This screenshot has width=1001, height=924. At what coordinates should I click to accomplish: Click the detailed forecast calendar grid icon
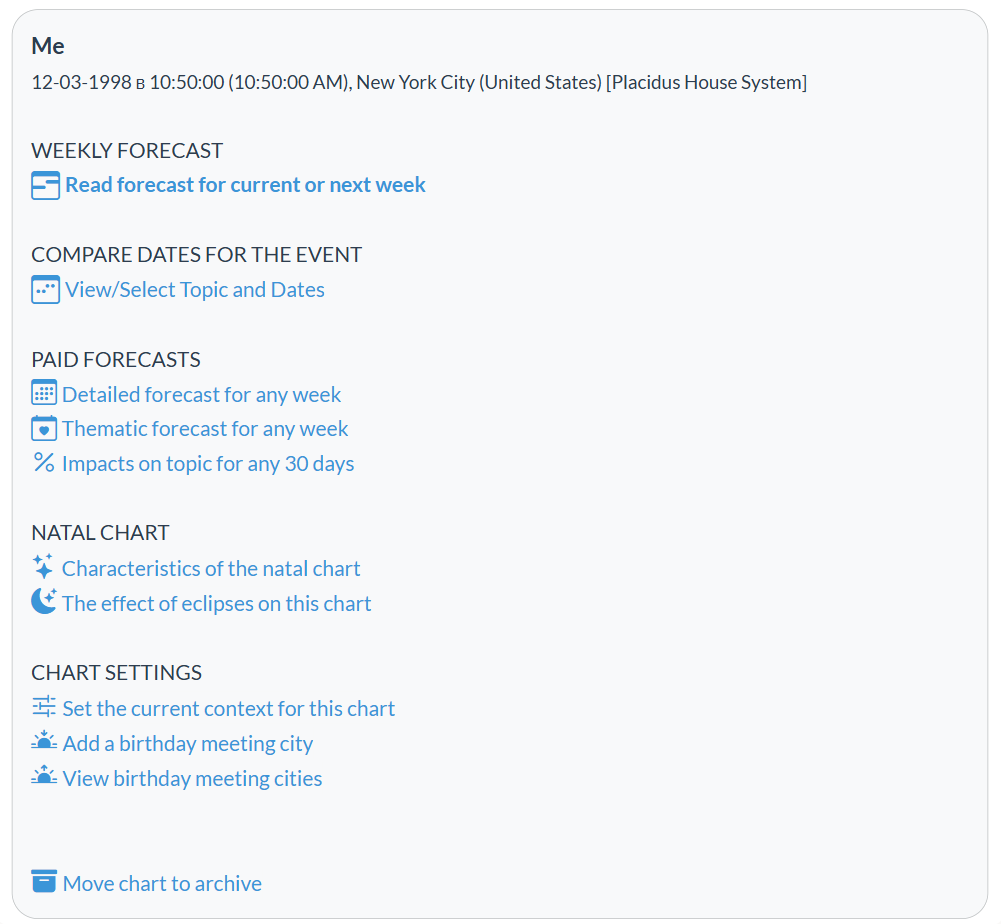coord(44,393)
